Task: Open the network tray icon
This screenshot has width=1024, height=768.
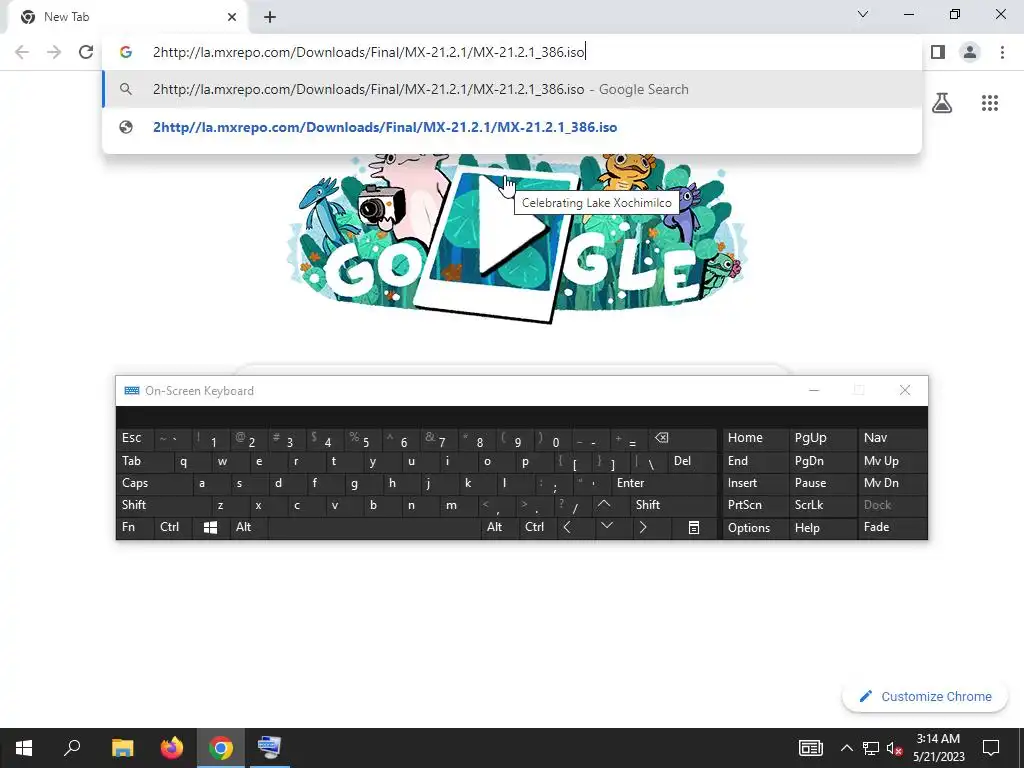Action: click(871, 748)
